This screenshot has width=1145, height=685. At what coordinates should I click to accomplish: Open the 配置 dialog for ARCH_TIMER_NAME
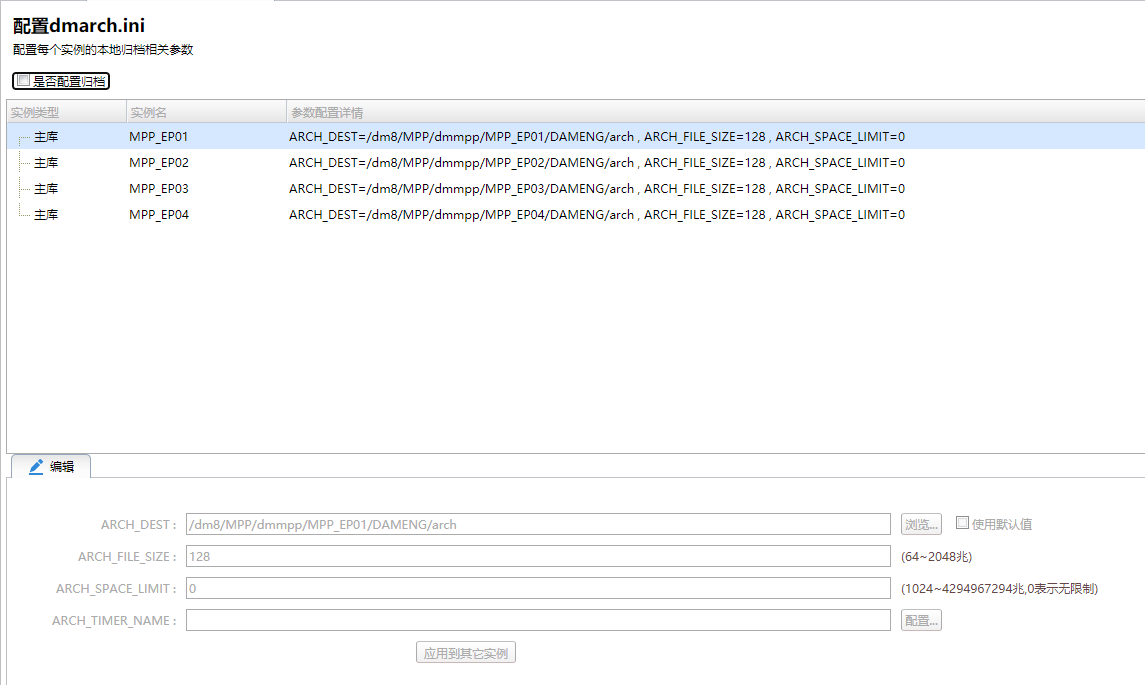[920, 620]
